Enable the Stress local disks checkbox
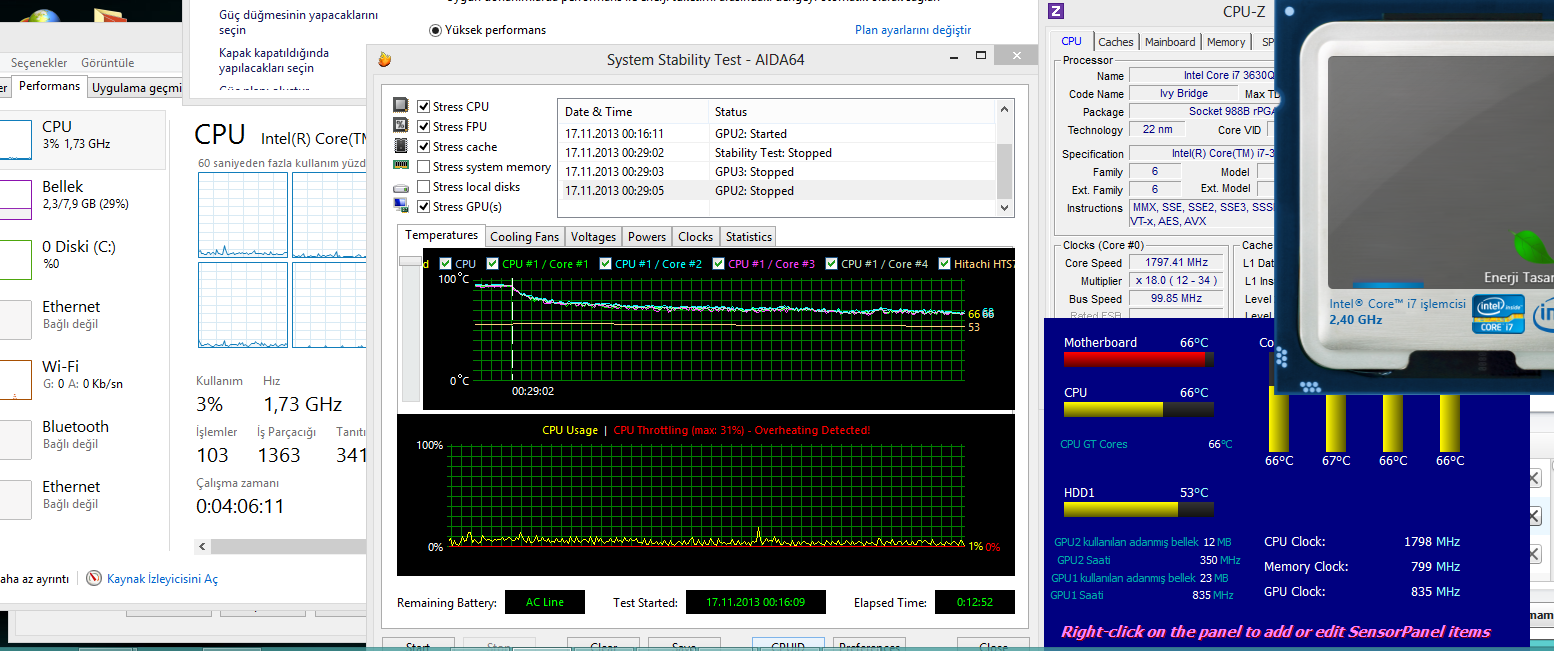This screenshot has width=1554, height=651. coord(424,186)
